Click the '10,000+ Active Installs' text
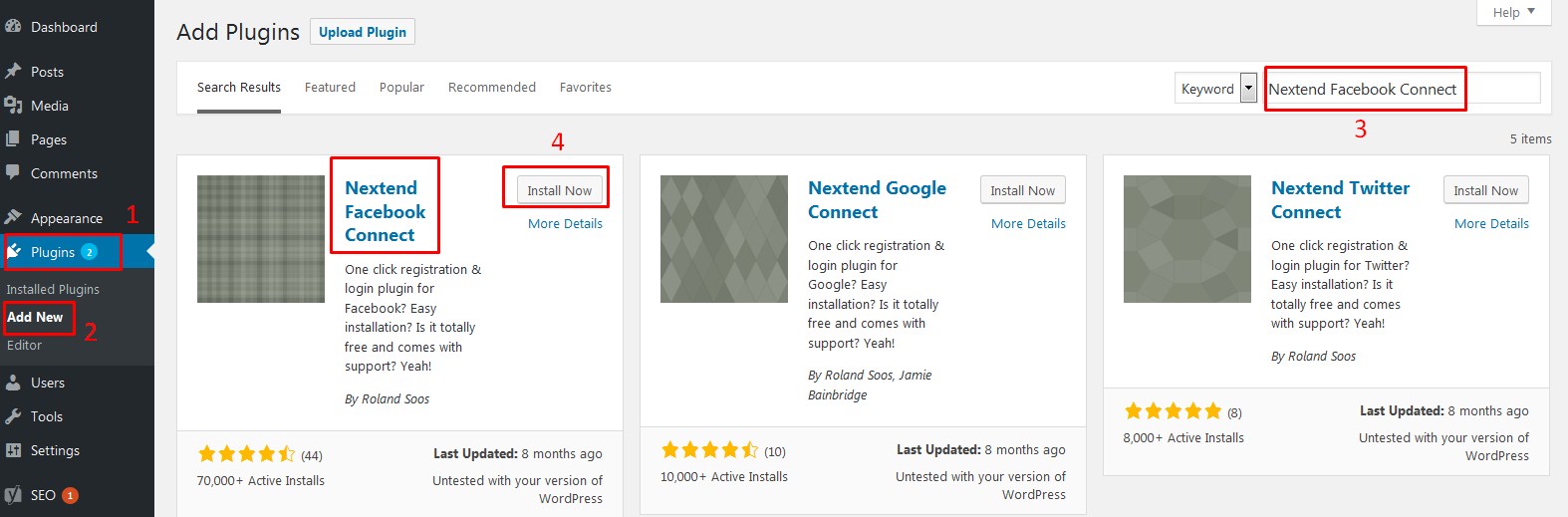 pyautogui.click(x=724, y=476)
